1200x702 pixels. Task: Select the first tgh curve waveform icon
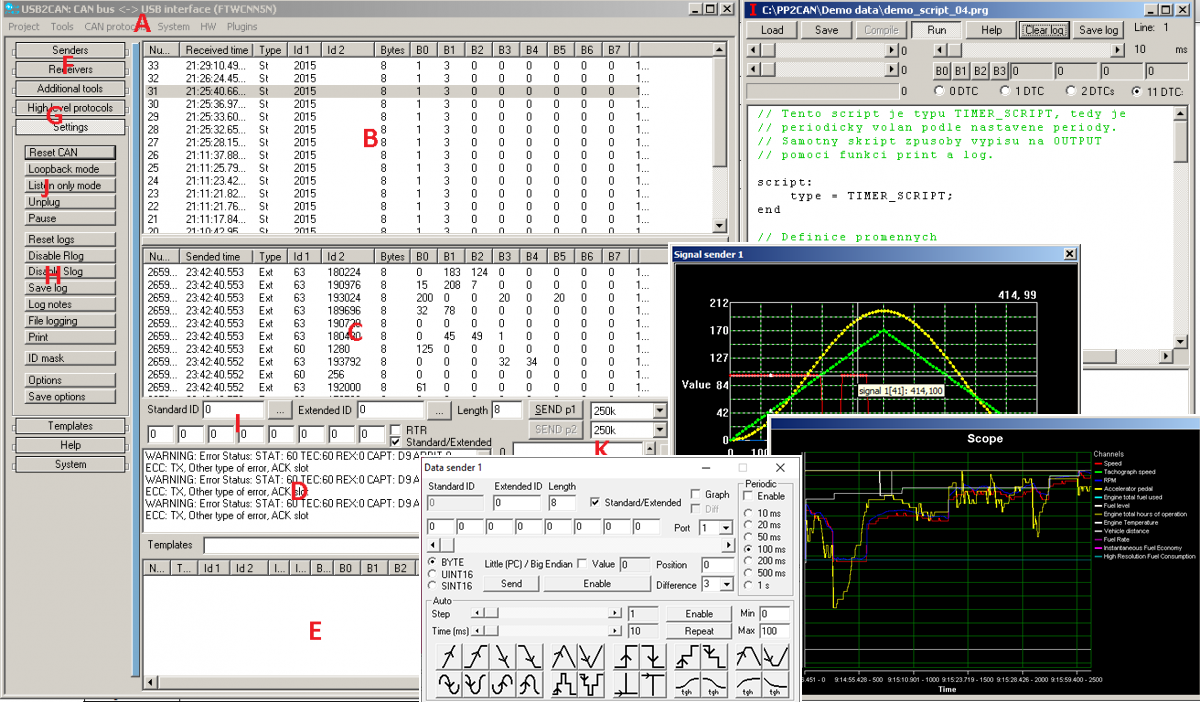point(689,684)
